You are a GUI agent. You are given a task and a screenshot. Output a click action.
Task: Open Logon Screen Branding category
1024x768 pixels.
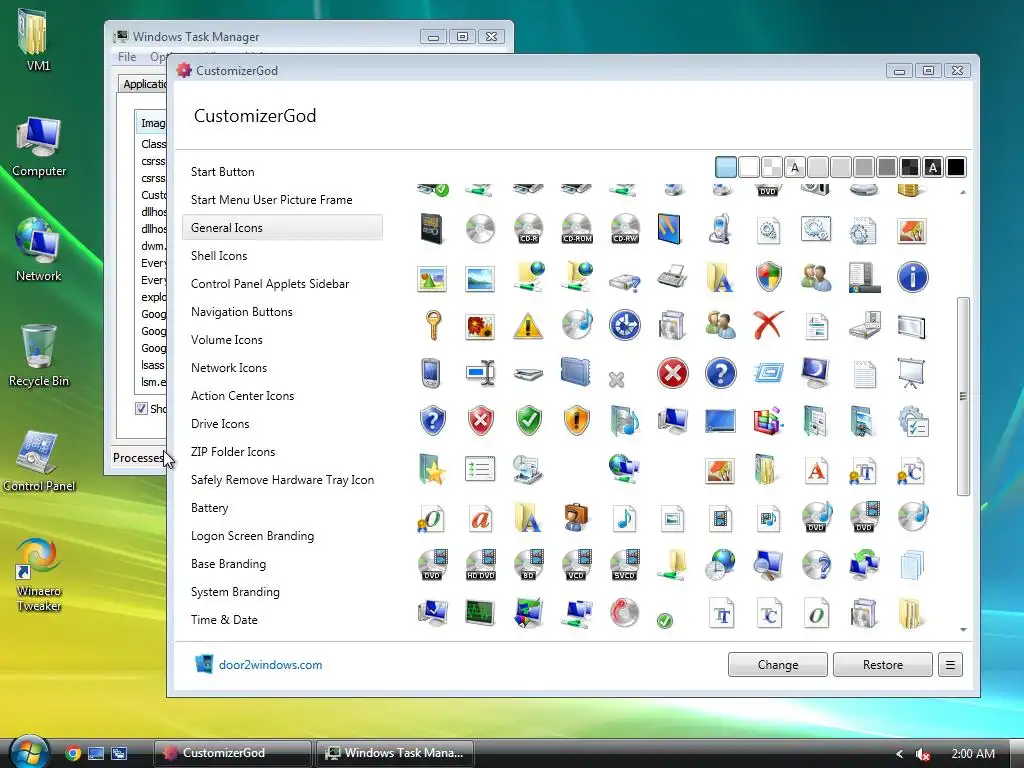point(252,536)
